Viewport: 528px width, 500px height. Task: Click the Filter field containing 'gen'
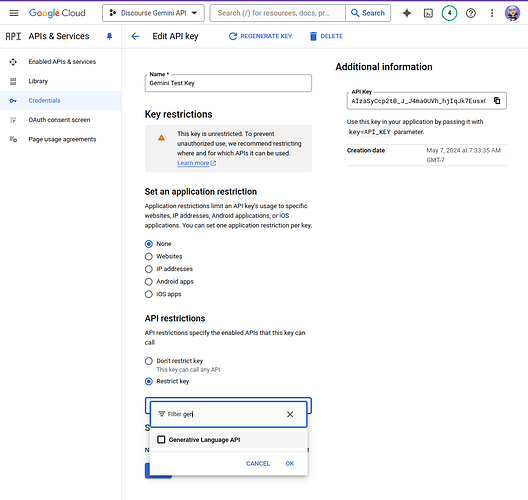228,414
